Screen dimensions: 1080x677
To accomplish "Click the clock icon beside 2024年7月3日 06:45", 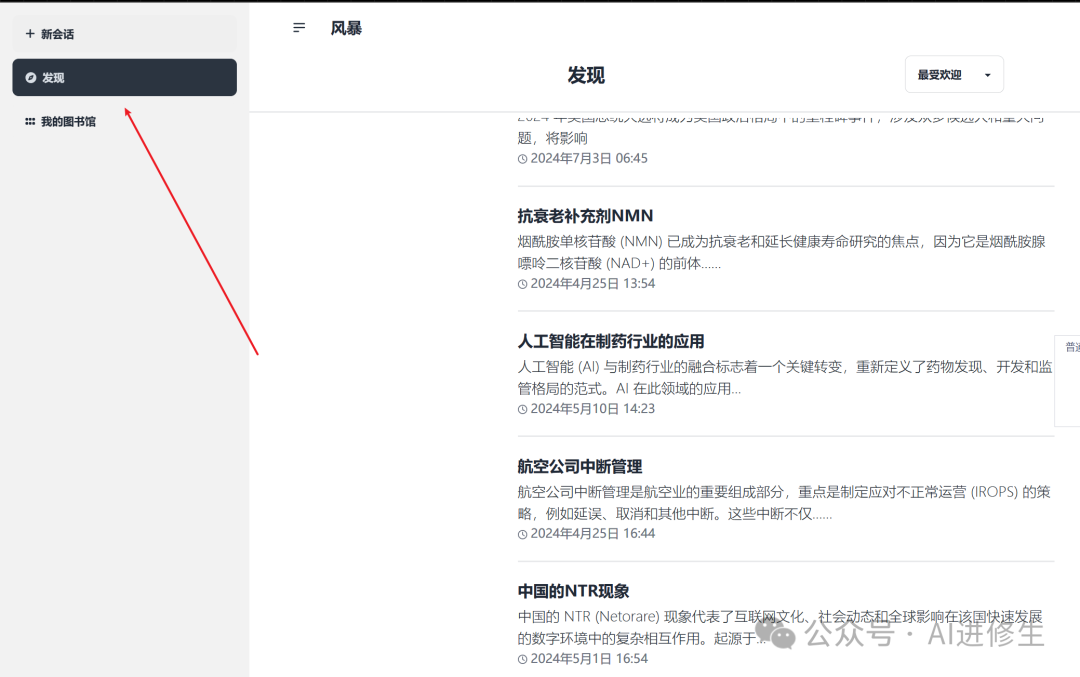I will point(523,159).
